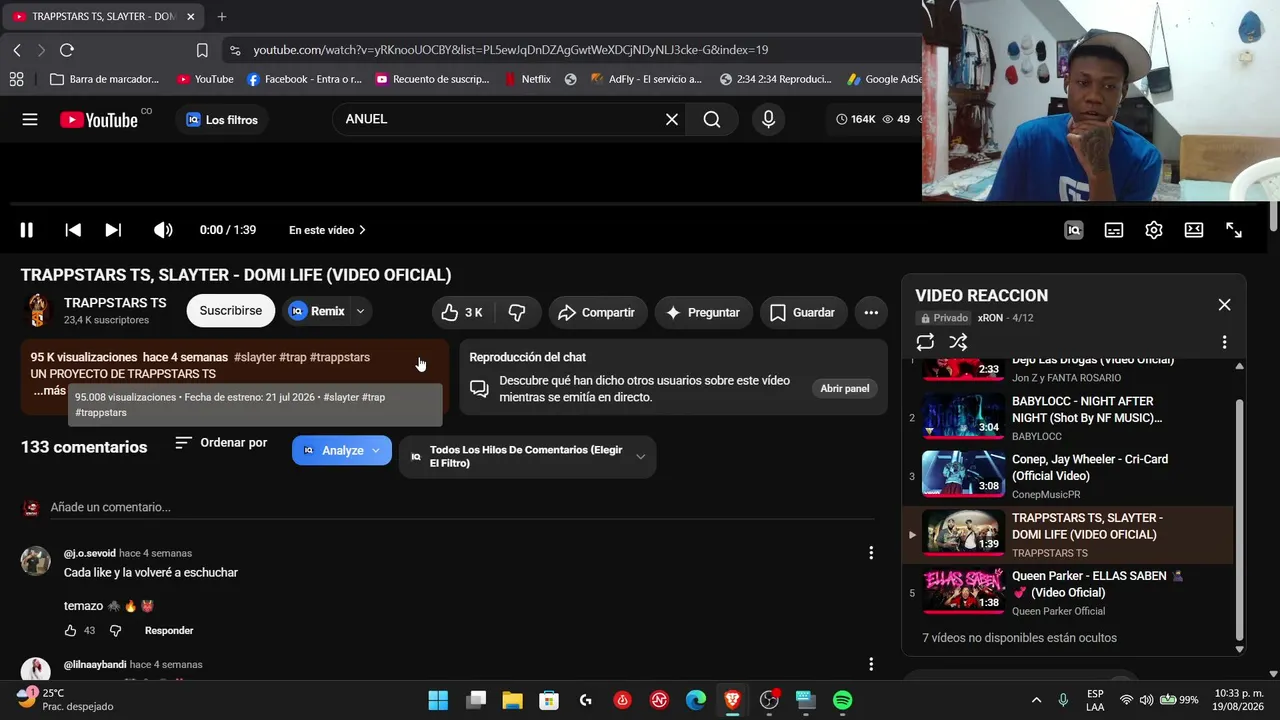1280x720 pixels.
Task: Click the address bar URL
Action: point(511,50)
